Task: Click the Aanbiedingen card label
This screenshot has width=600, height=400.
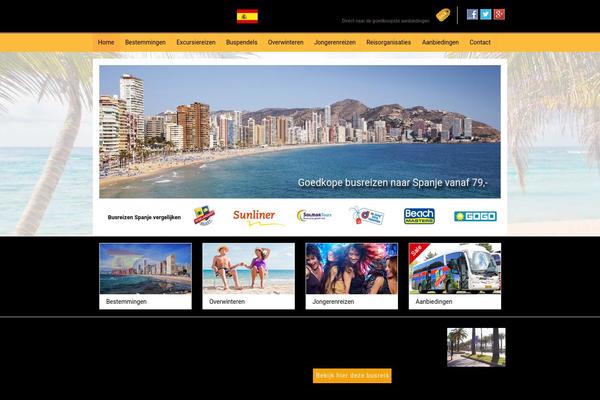Action: [434, 302]
